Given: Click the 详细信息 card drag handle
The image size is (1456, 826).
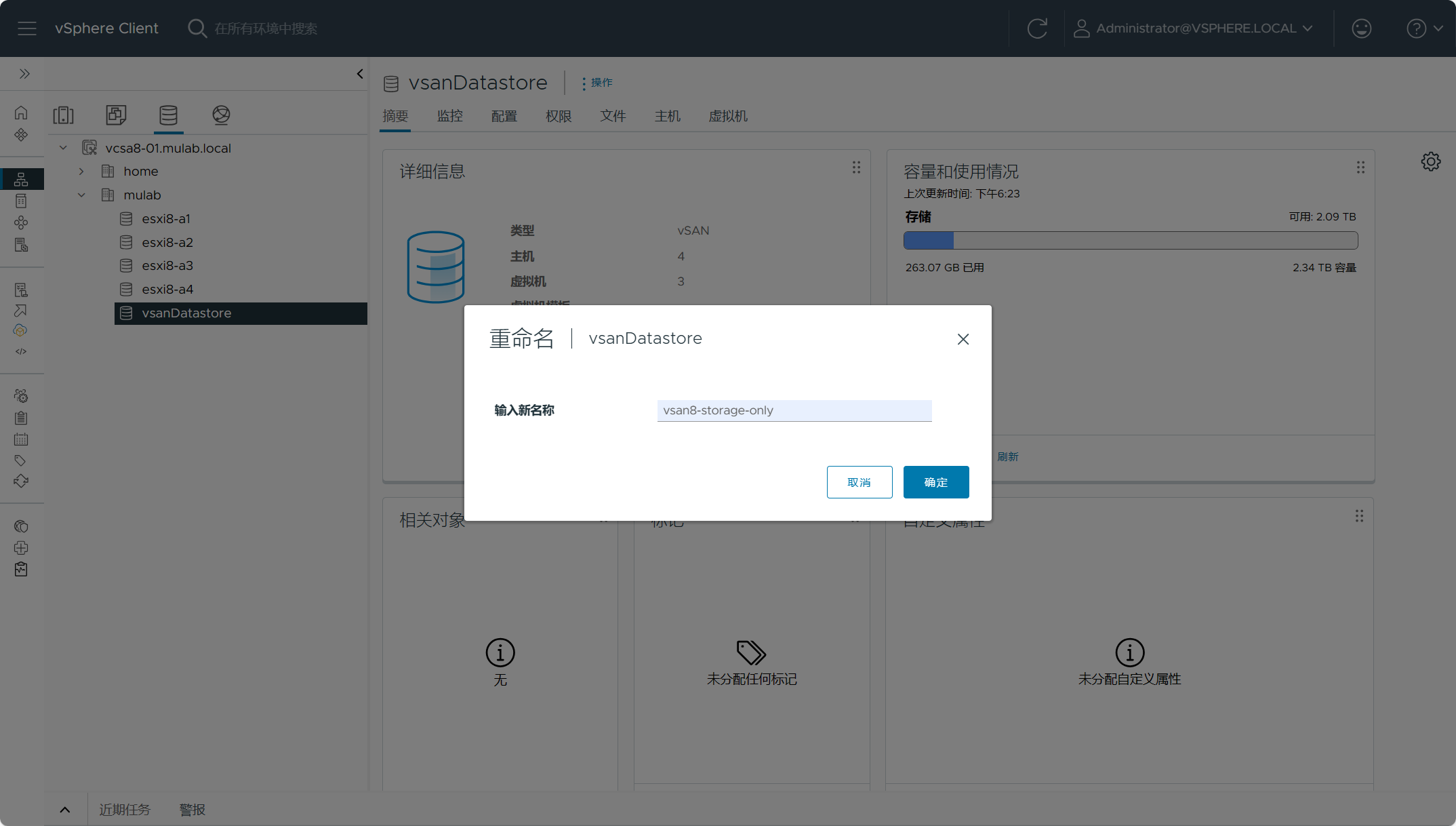Looking at the screenshot, I should tap(856, 167).
